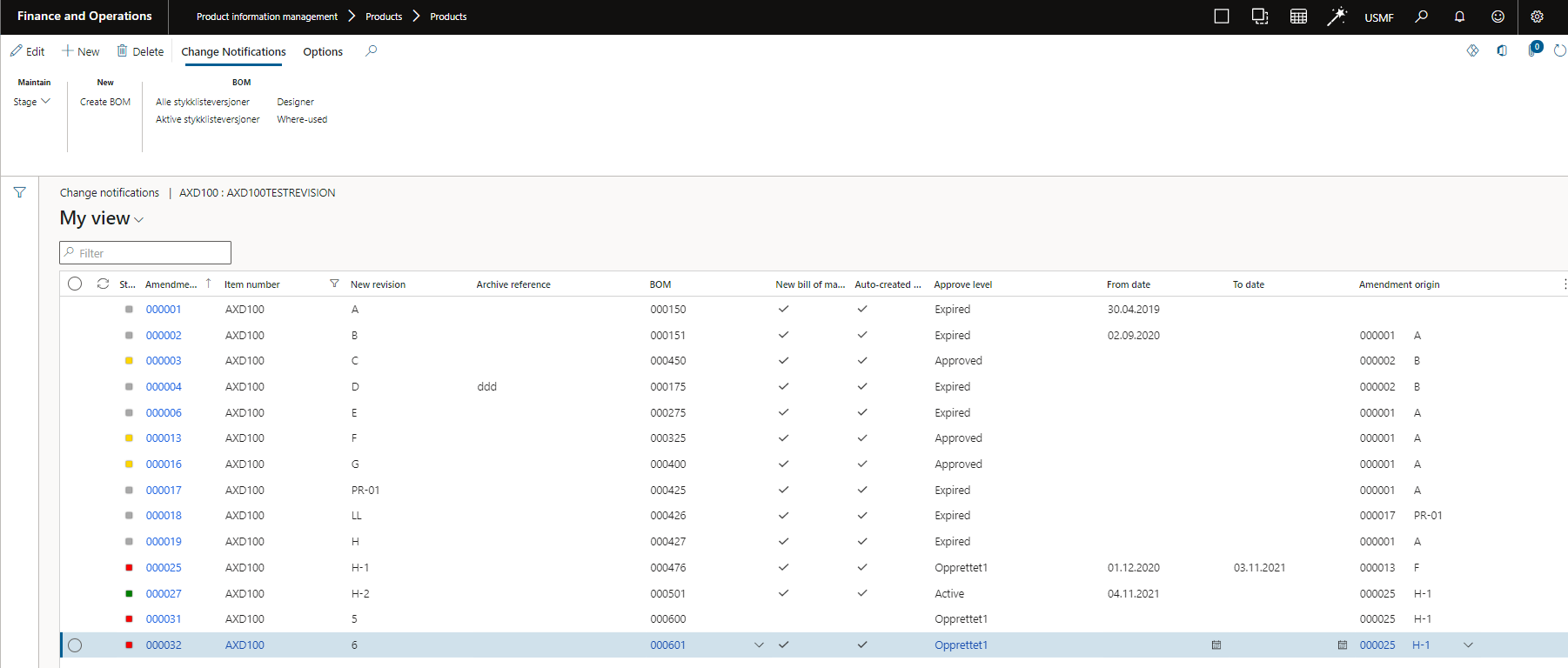Toggle the Auto-created check for 000001
Viewport: 1568px width, 668px height.
862,309
